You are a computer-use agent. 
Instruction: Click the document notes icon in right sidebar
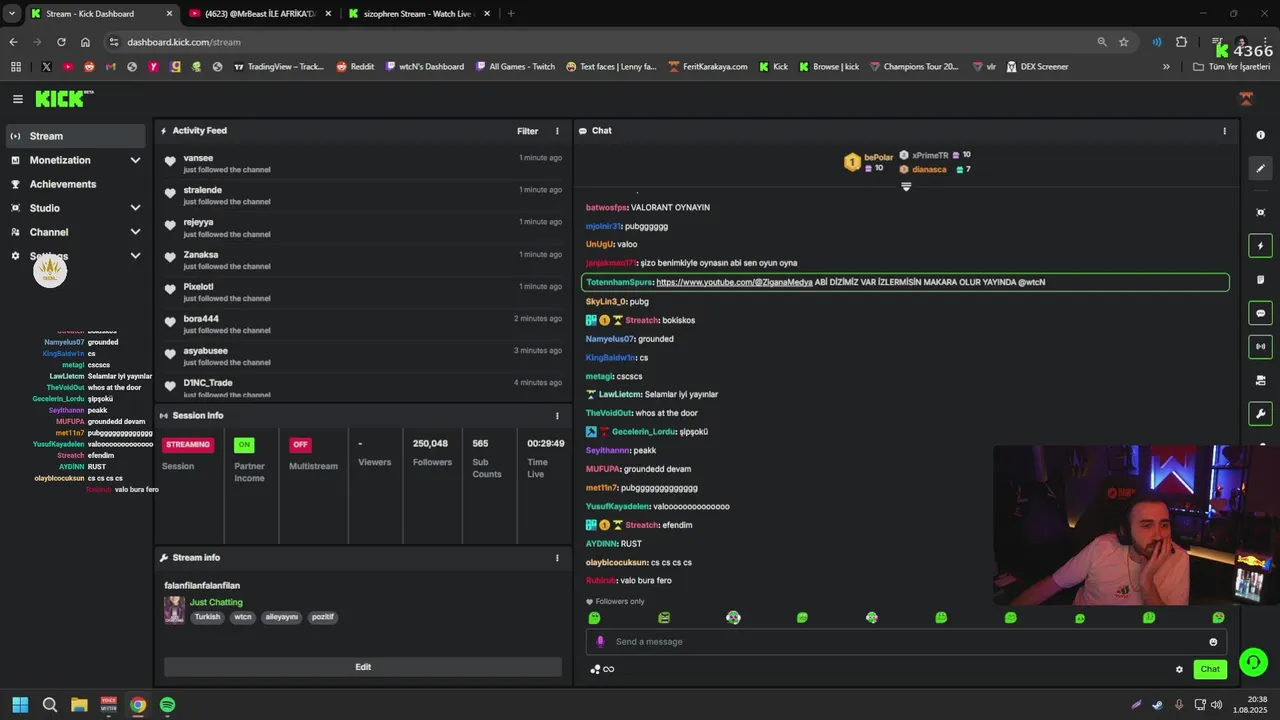[1260, 280]
